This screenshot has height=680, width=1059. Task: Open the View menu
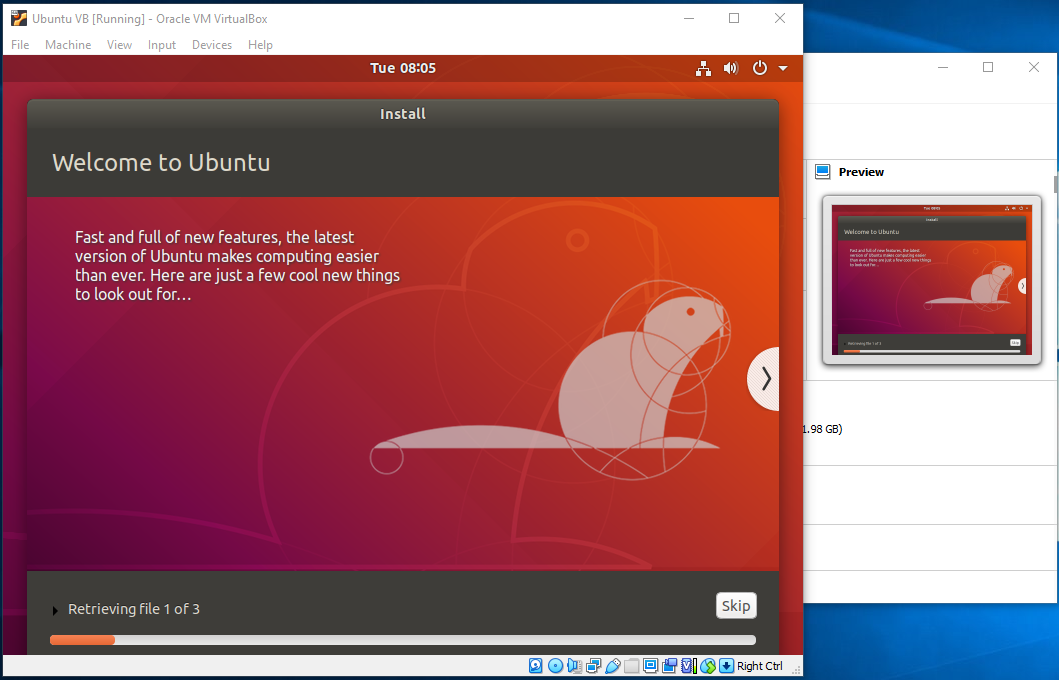tap(120, 45)
